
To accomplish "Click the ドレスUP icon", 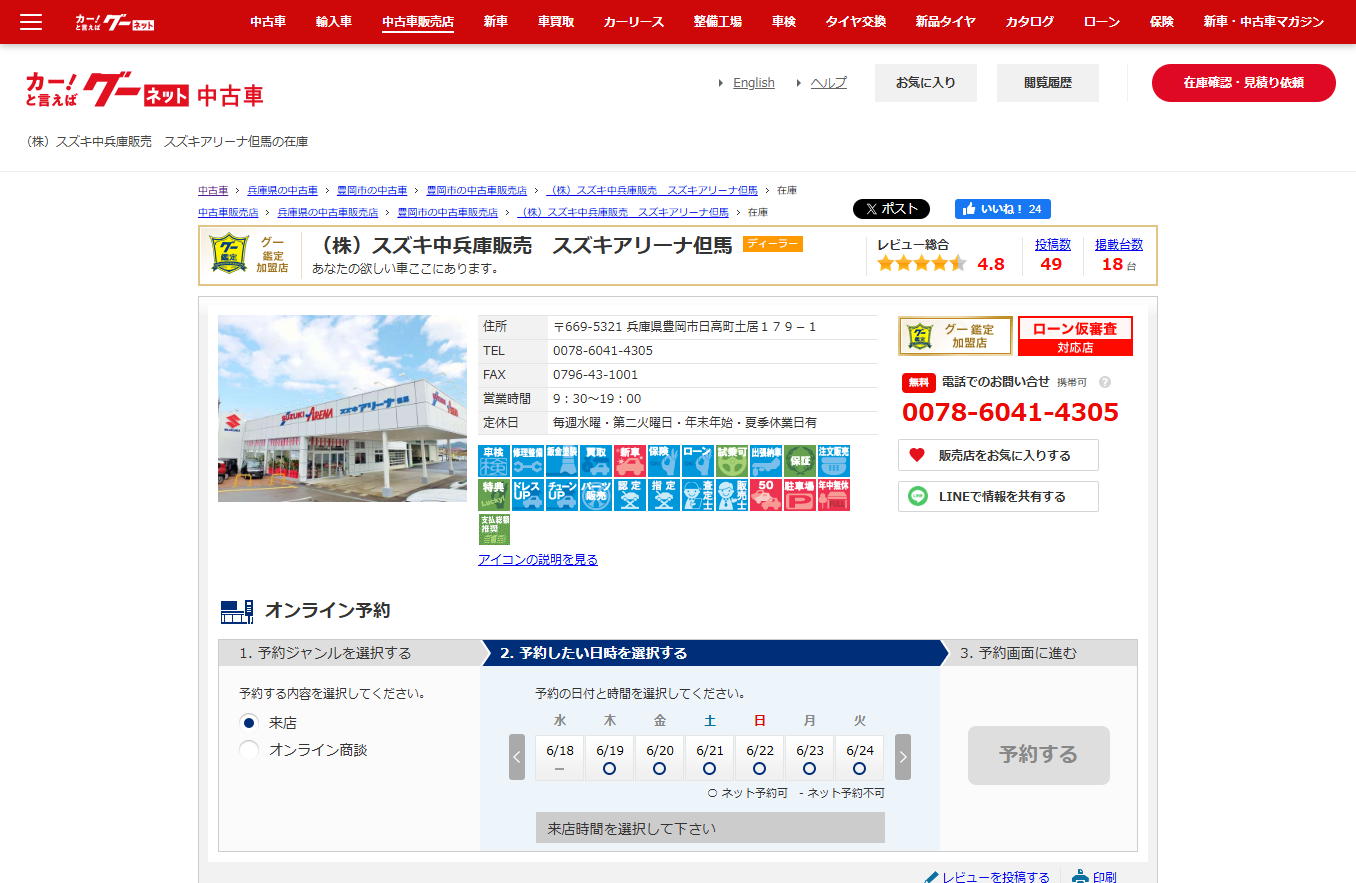I will [x=528, y=495].
